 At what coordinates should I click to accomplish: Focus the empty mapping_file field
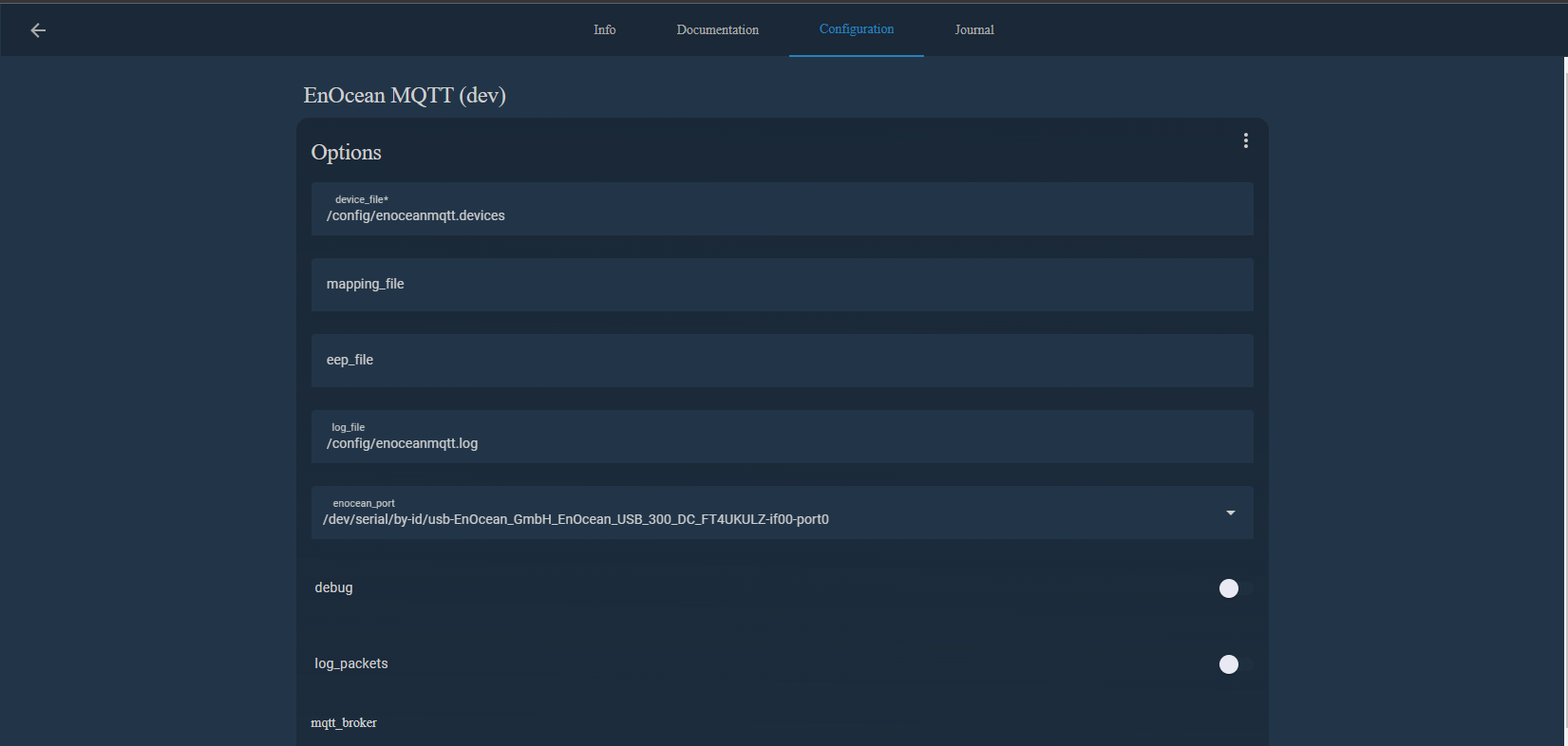(x=782, y=285)
